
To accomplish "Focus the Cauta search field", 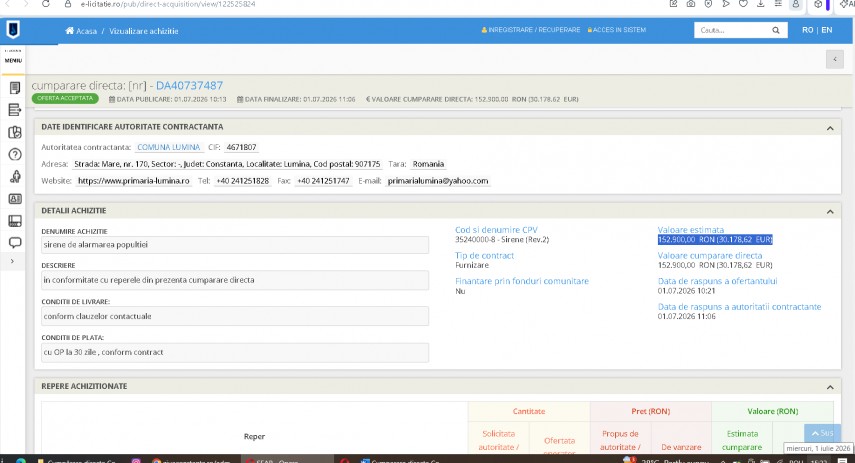I will (731, 31).
